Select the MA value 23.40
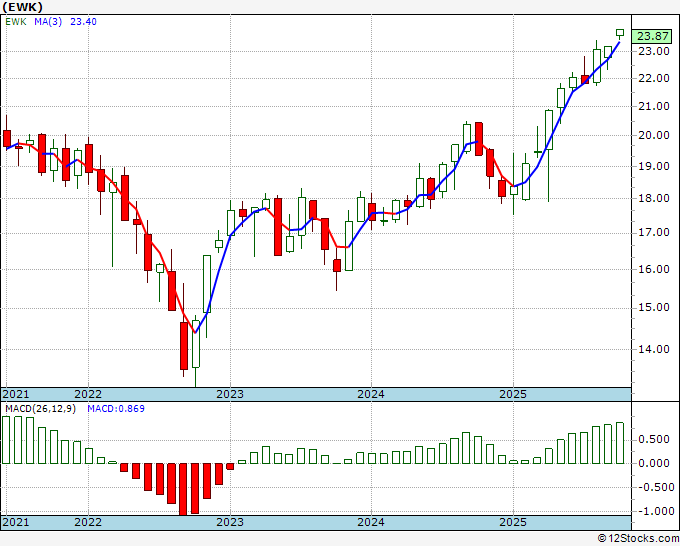The height and width of the screenshot is (546, 680). click(x=83, y=22)
